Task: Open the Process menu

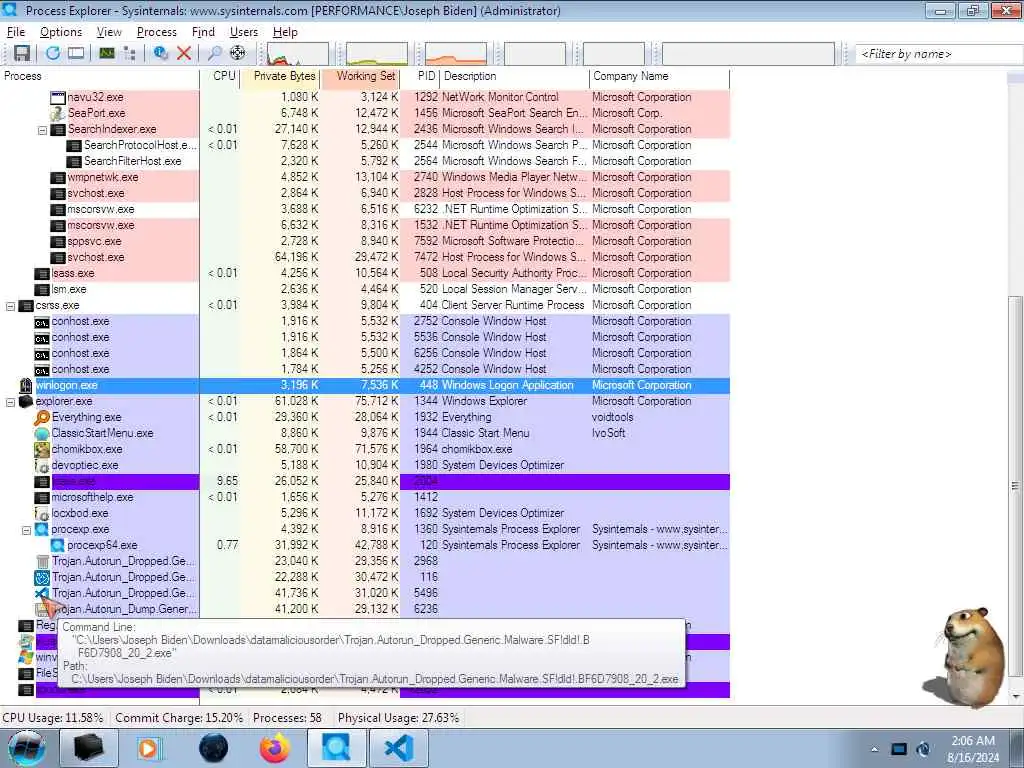Action: pos(157,32)
